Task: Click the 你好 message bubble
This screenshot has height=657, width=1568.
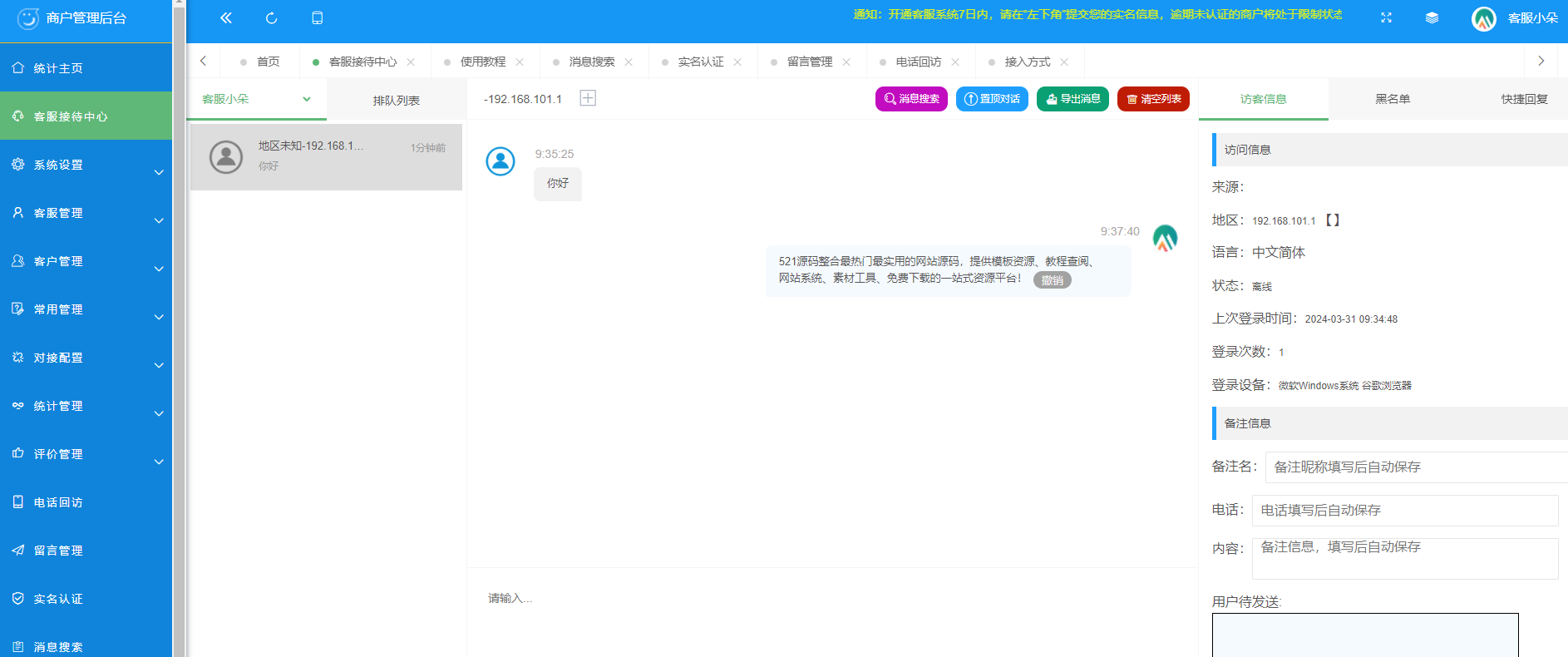Action: 558,184
